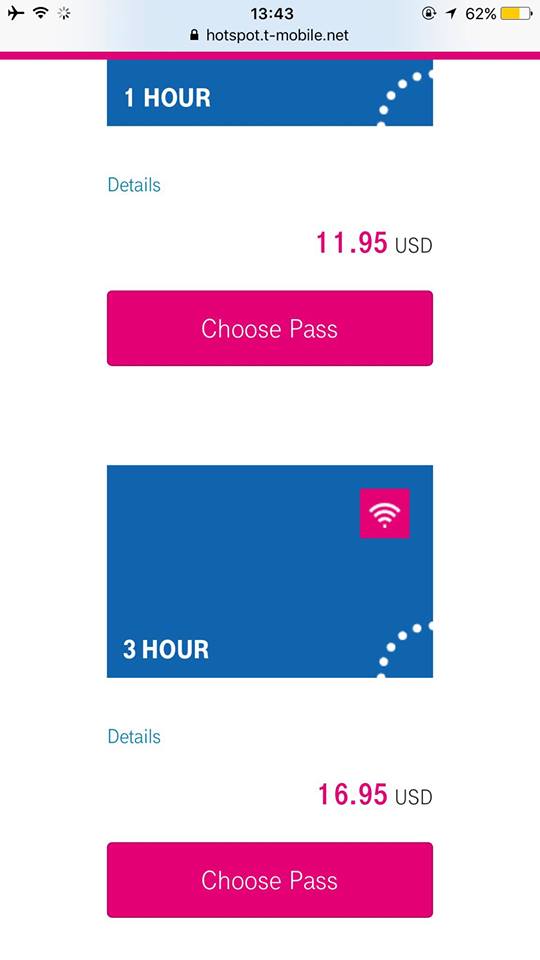Tap the location arrow icon in status bar
The image size is (540, 960).
[452, 13]
